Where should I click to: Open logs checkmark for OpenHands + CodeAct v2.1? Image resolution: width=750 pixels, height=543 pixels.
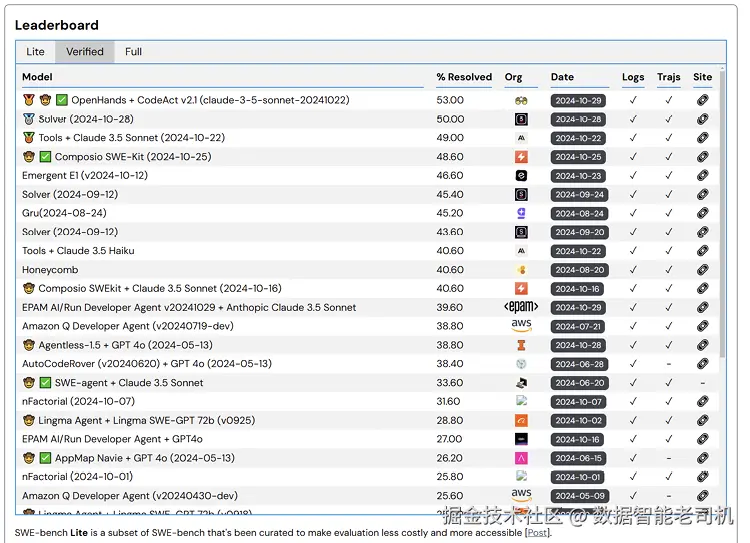click(x=633, y=100)
